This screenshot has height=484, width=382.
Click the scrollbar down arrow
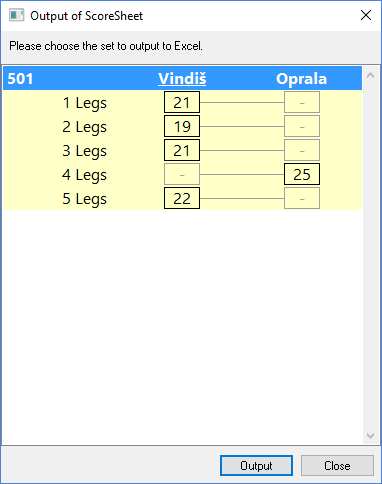pos(370,435)
